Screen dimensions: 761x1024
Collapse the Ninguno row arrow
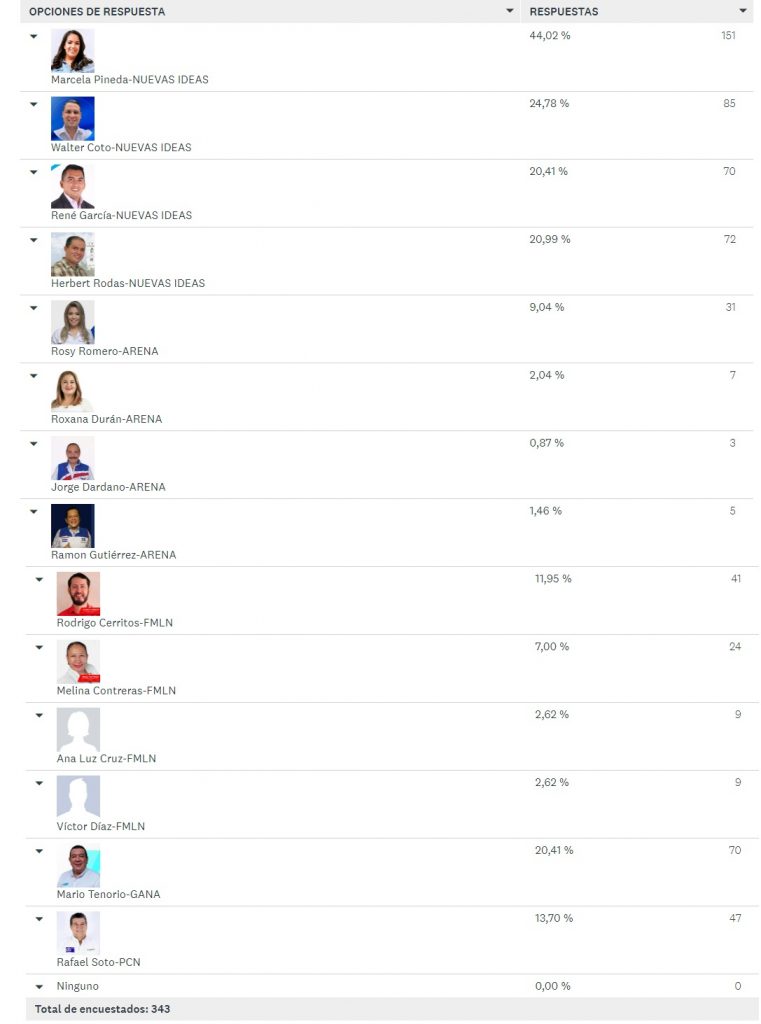click(39, 987)
